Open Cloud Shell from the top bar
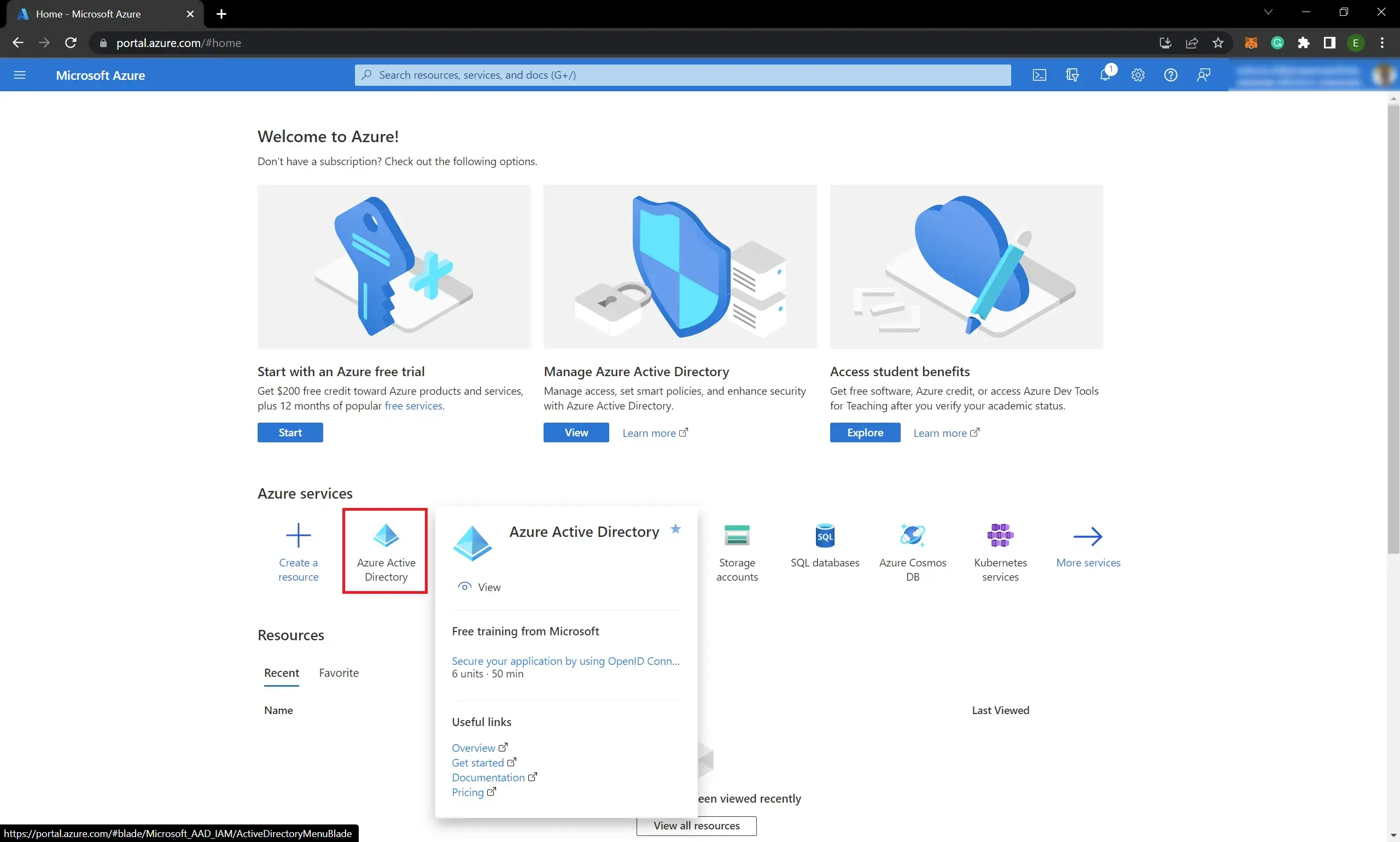Viewport: 1400px width, 842px height. pos(1039,75)
